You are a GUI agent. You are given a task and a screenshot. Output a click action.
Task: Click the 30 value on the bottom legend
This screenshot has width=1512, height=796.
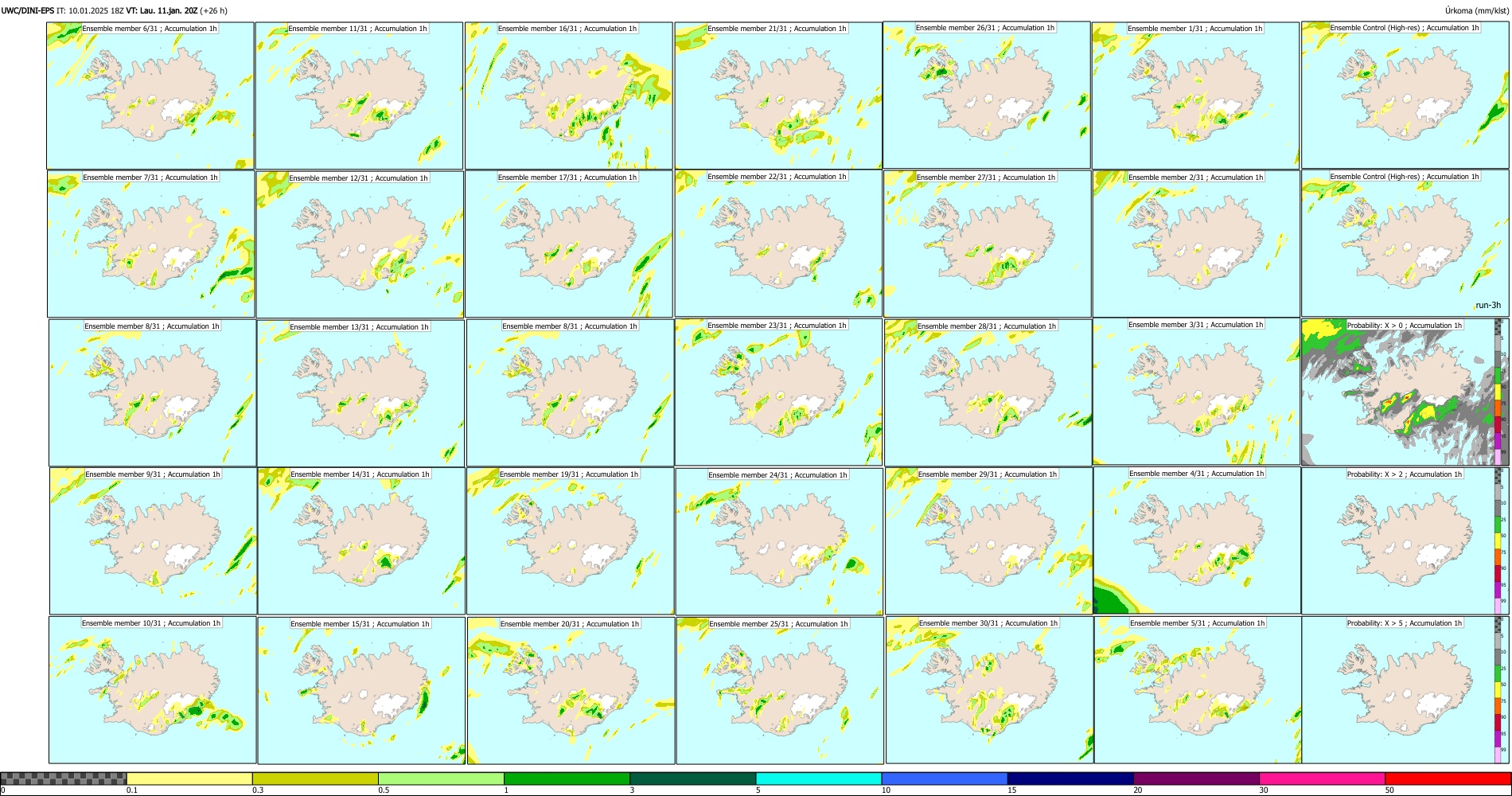pos(1264,790)
